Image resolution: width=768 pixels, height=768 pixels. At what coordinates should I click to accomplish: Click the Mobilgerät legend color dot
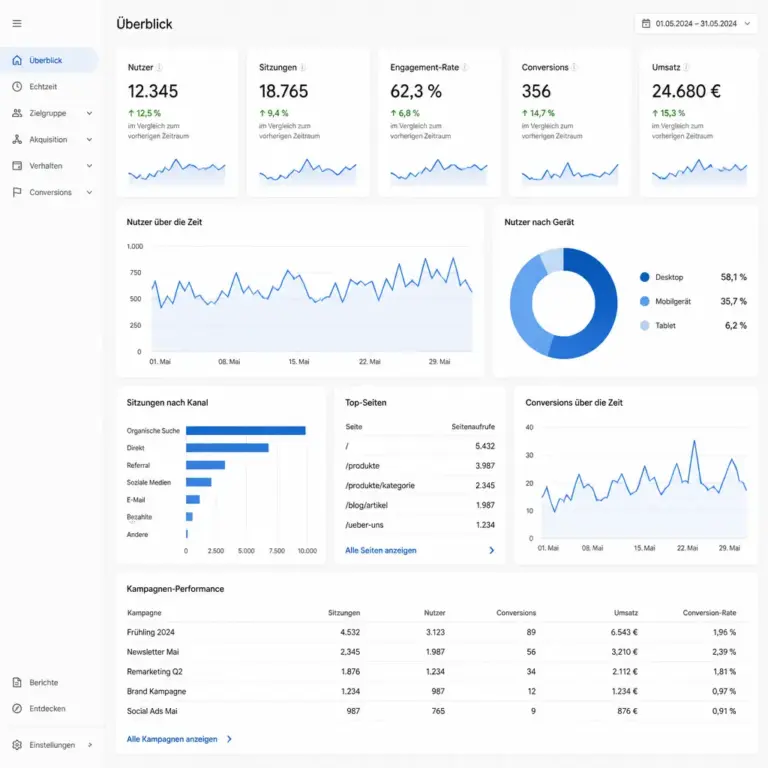[x=645, y=301]
